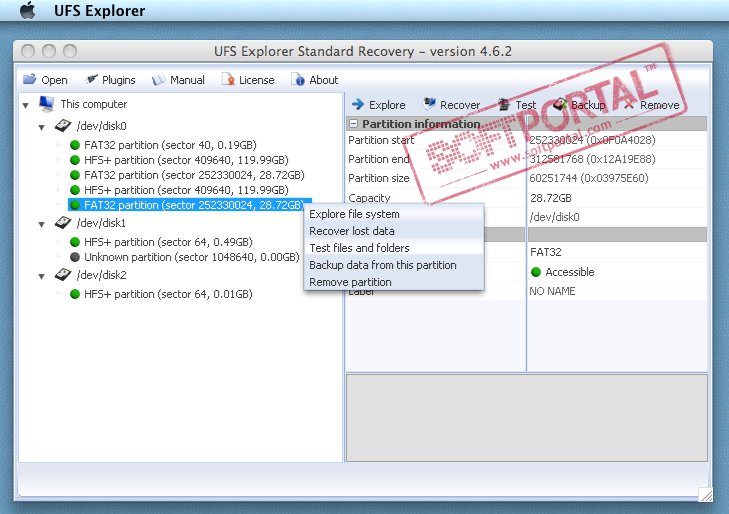The height and width of the screenshot is (514, 729).
Task: Click the About info icon
Action: [298, 80]
